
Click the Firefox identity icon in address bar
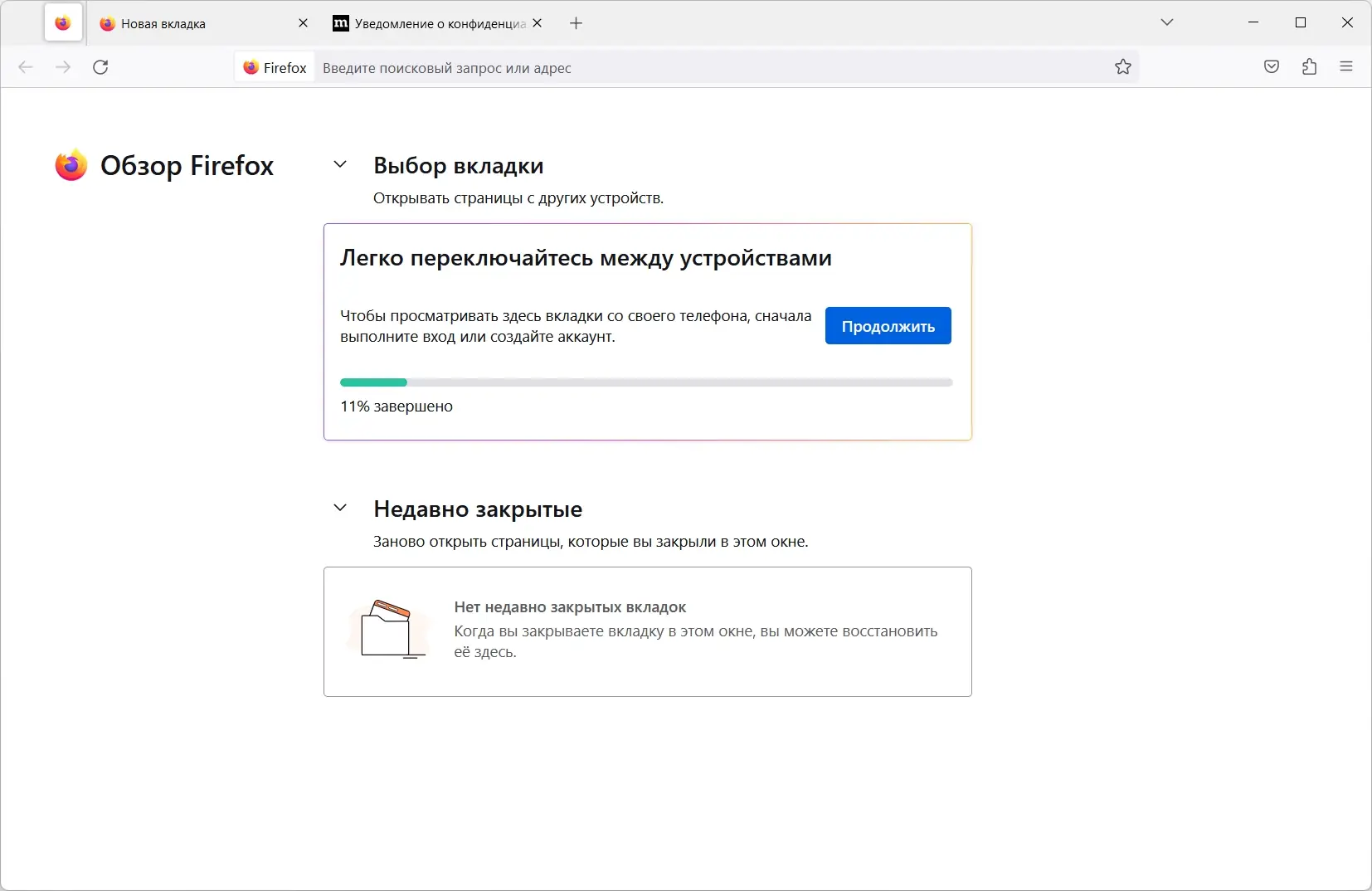coord(275,68)
